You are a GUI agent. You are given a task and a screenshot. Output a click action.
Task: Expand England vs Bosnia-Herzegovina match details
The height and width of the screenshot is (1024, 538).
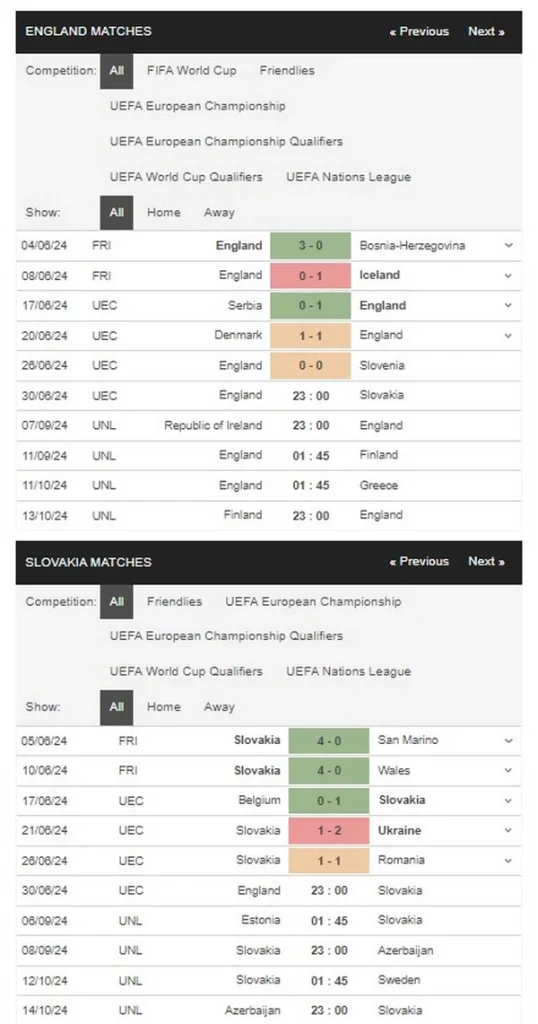(509, 246)
